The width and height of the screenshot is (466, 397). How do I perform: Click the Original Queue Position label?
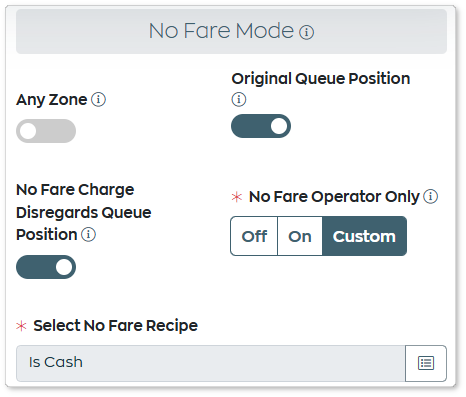pos(321,79)
